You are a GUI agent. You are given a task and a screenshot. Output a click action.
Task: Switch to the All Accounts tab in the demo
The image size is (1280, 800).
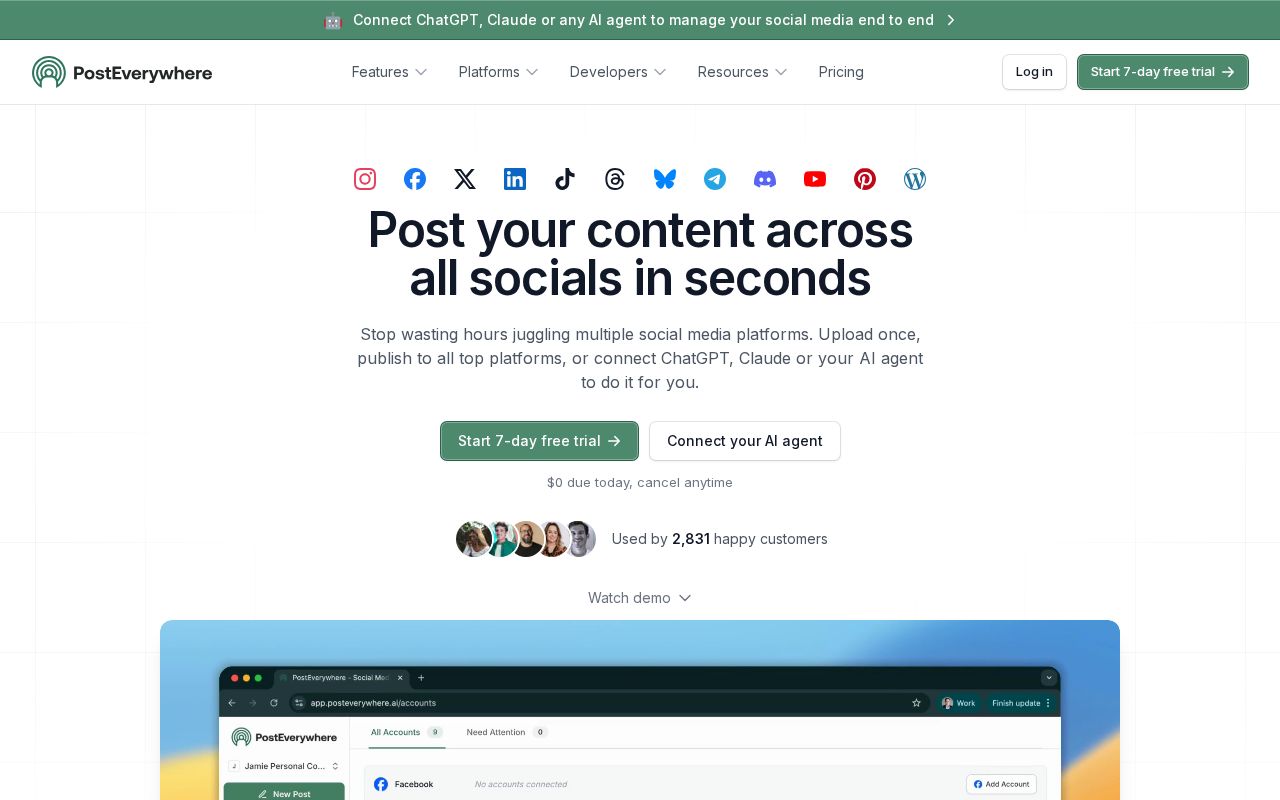coord(407,732)
